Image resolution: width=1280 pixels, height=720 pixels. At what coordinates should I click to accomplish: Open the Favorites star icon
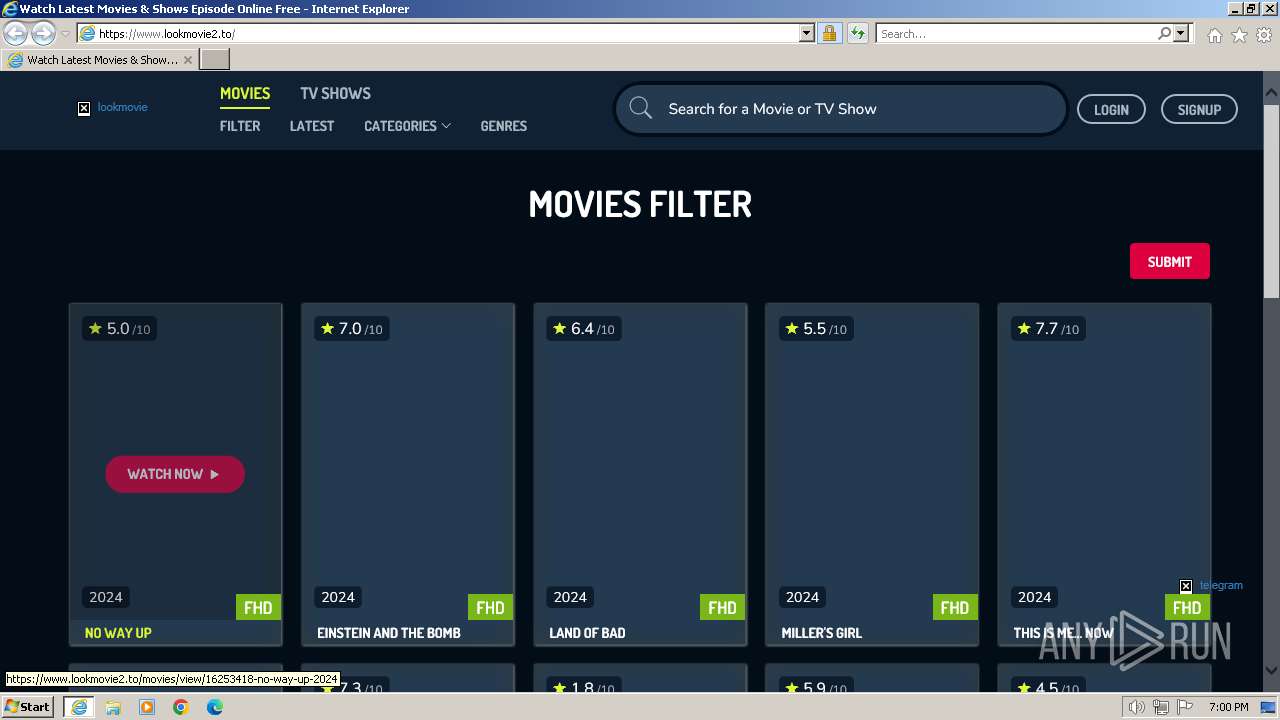[x=1239, y=35]
